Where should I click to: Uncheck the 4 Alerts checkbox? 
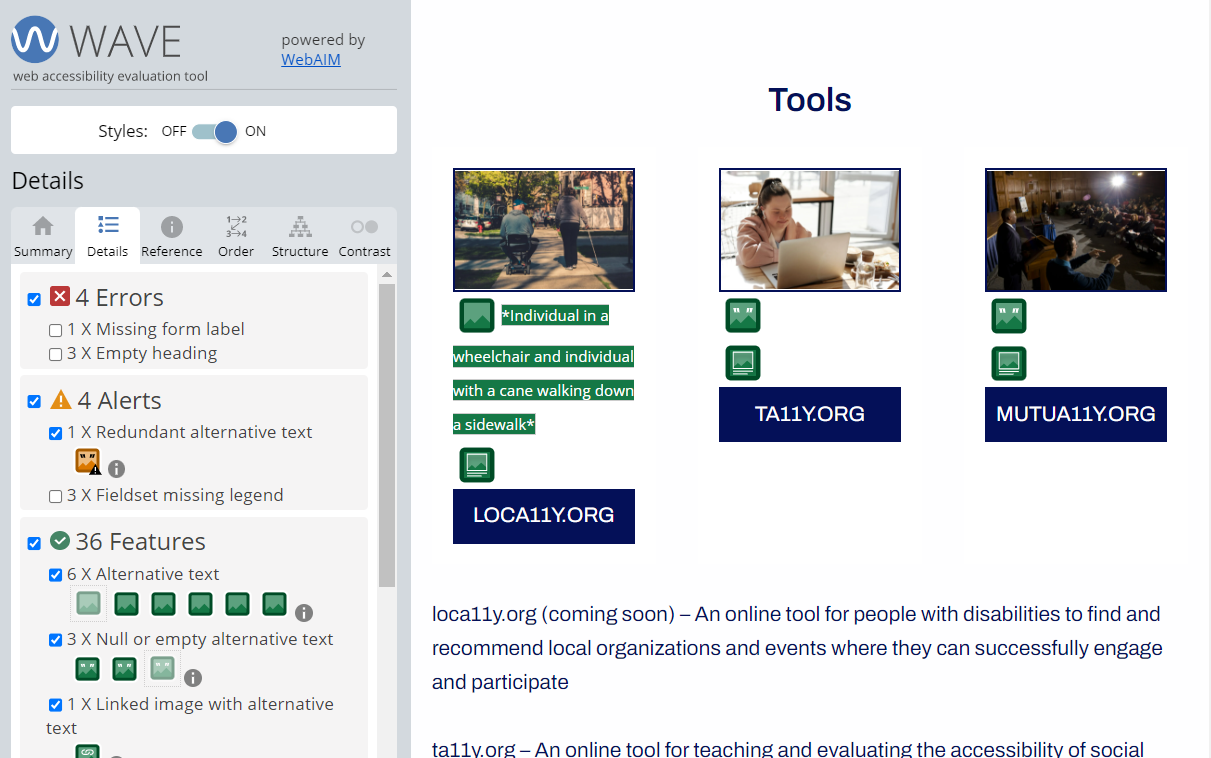(34, 401)
